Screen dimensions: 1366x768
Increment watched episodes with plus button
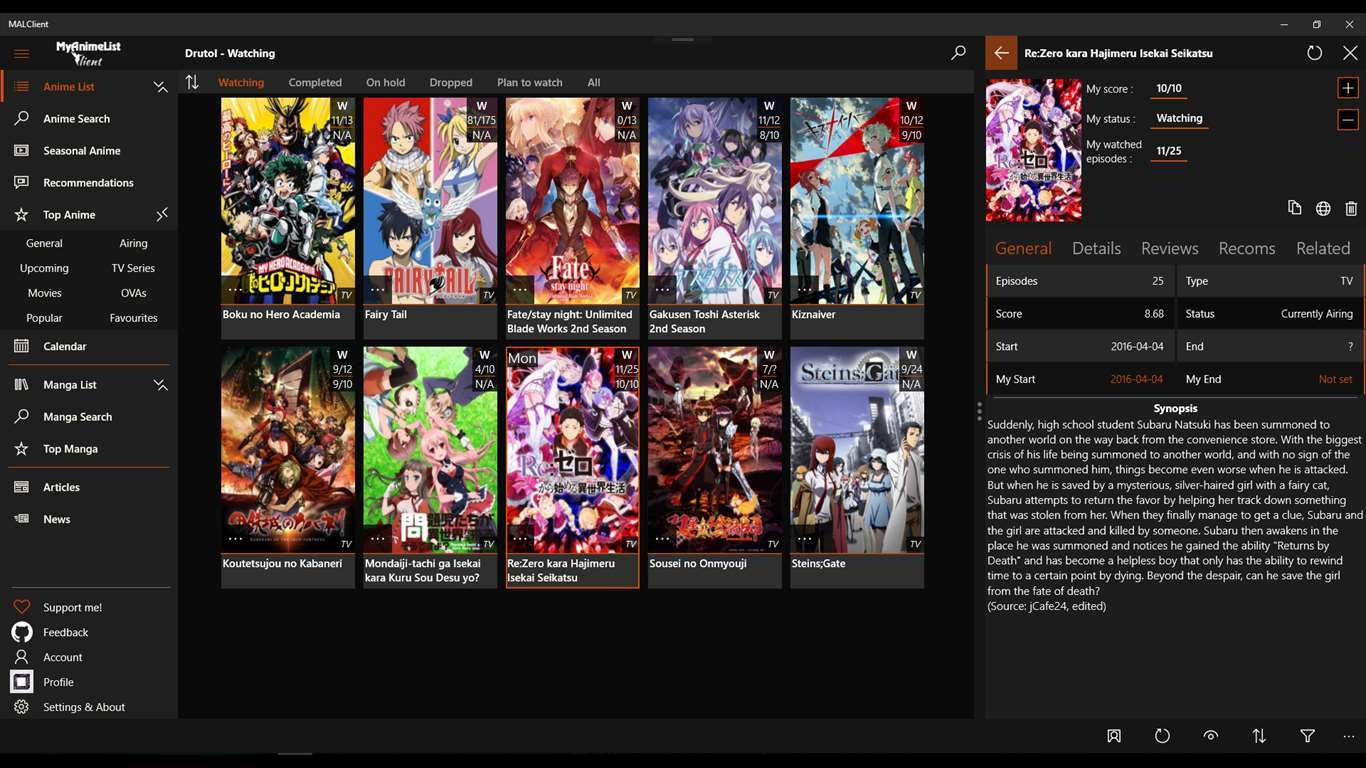[1348, 88]
